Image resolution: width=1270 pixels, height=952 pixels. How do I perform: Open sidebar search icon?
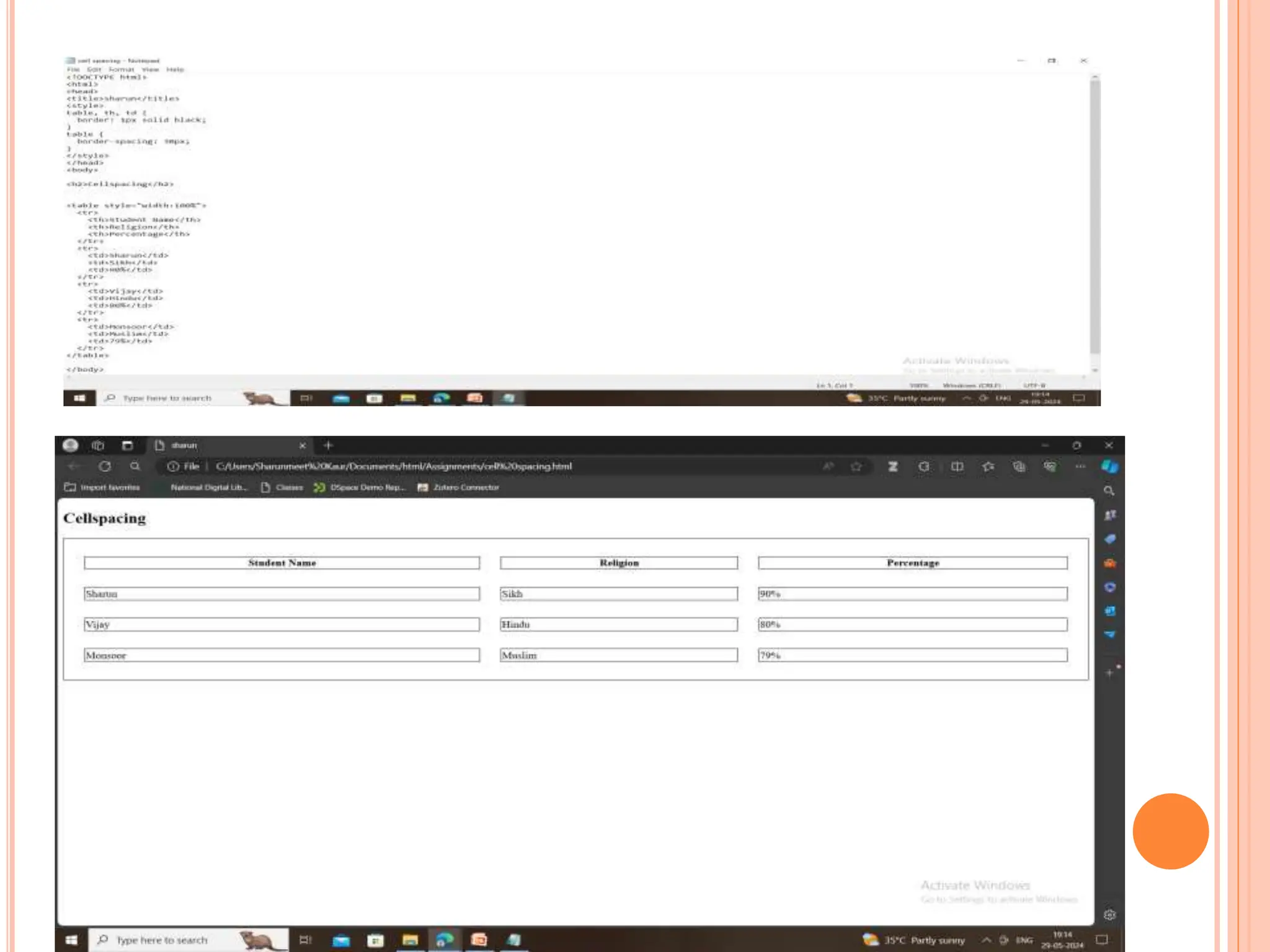pos(1109,491)
